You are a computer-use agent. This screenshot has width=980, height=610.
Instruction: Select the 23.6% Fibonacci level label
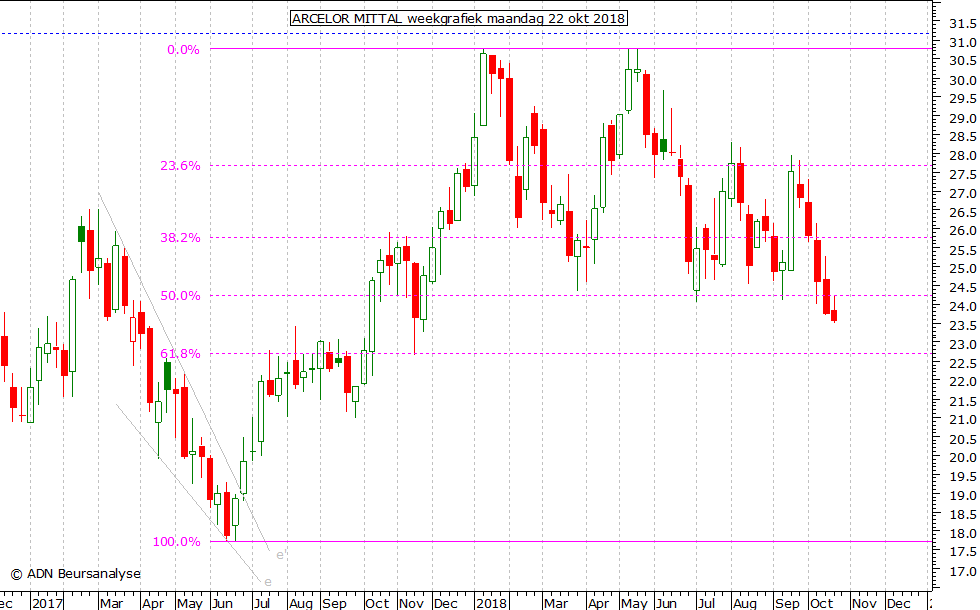[180, 166]
